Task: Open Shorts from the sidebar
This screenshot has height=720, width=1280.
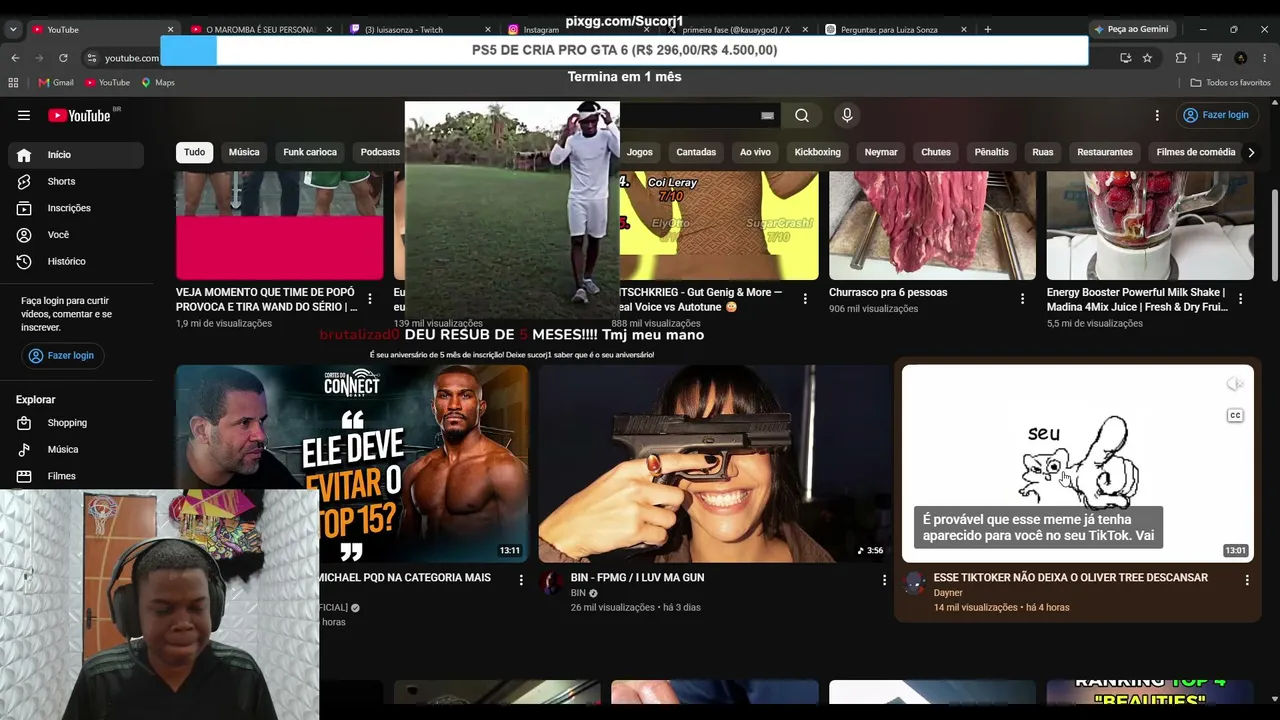Action: coord(76,181)
